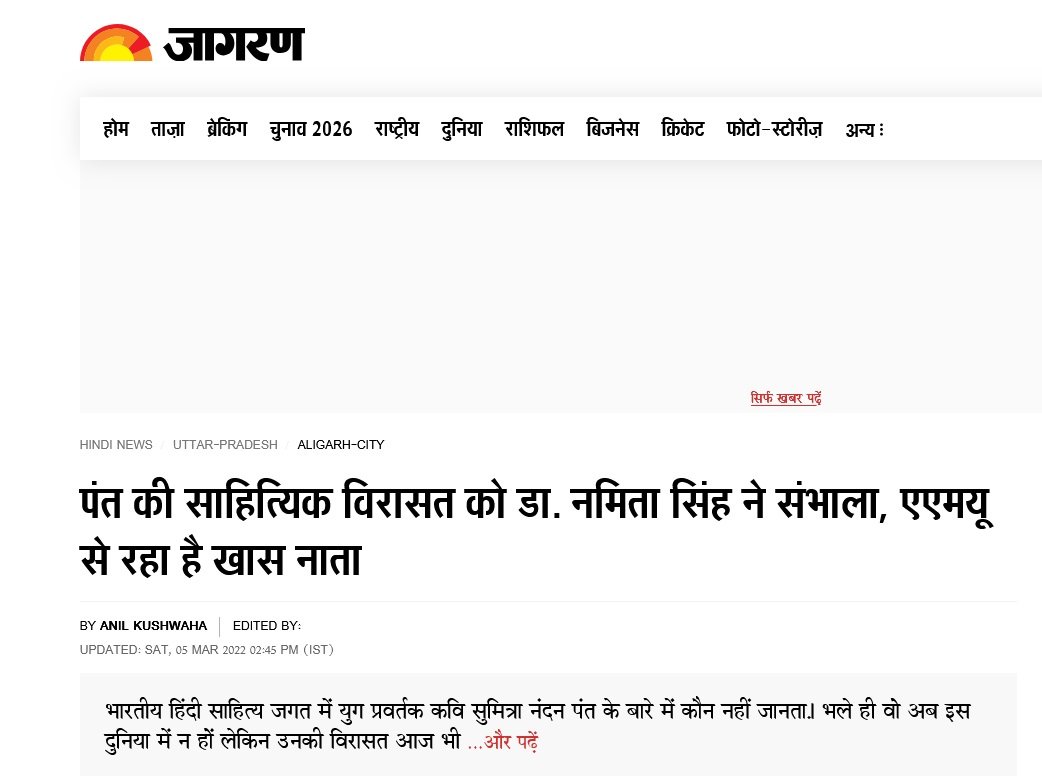This screenshot has width=1042, height=776.
Task: Click the जागरण wordmark logo
Action: 234,45
